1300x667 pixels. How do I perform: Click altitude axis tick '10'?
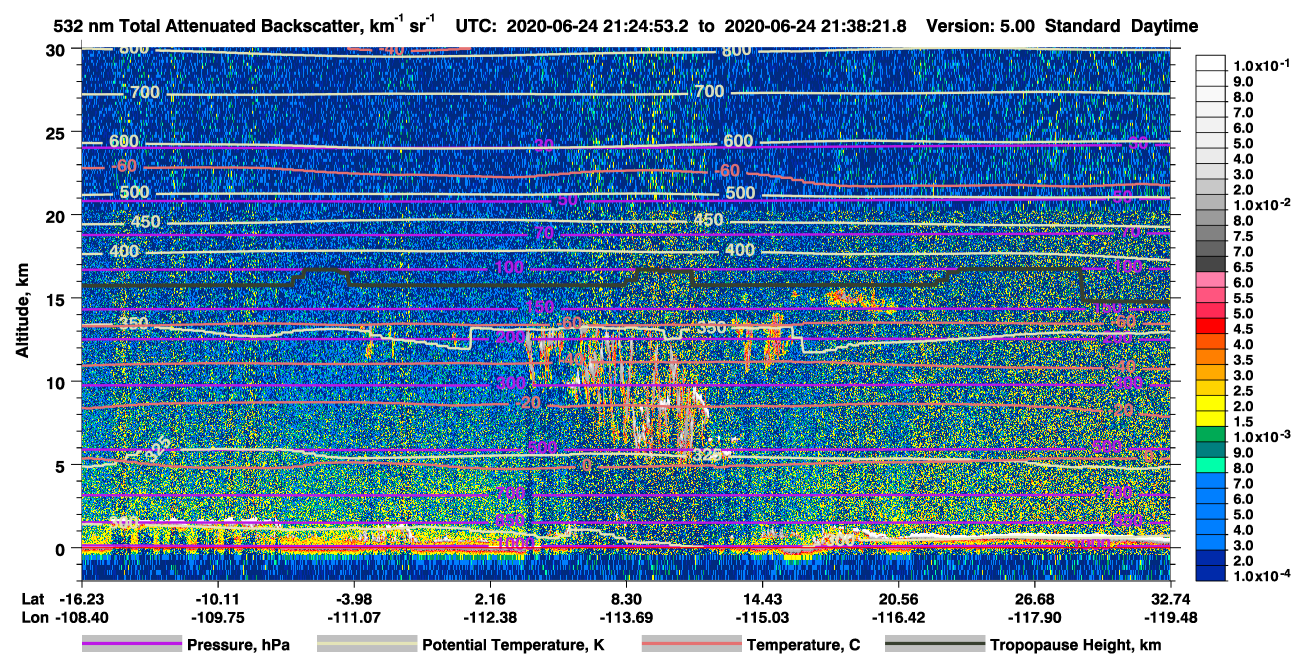(x=58, y=381)
